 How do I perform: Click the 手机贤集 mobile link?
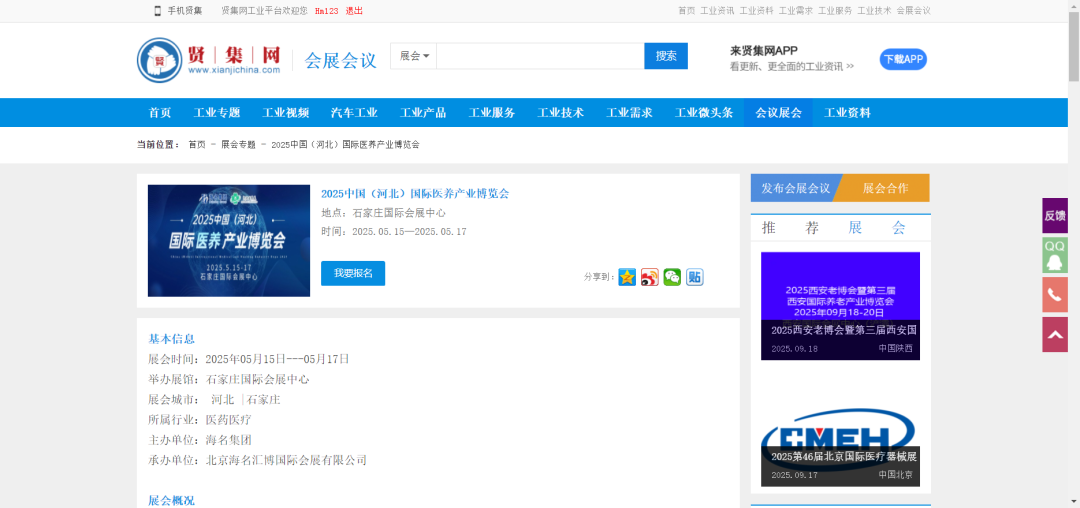point(178,11)
